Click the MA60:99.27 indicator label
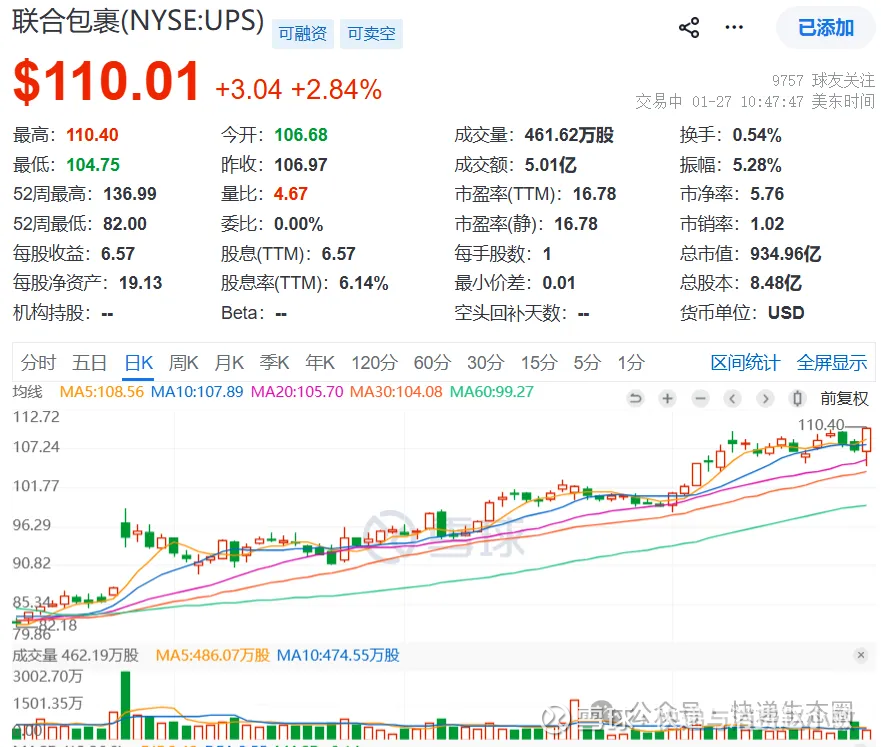The height and width of the screenshot is (747, 881). (492, 392)
